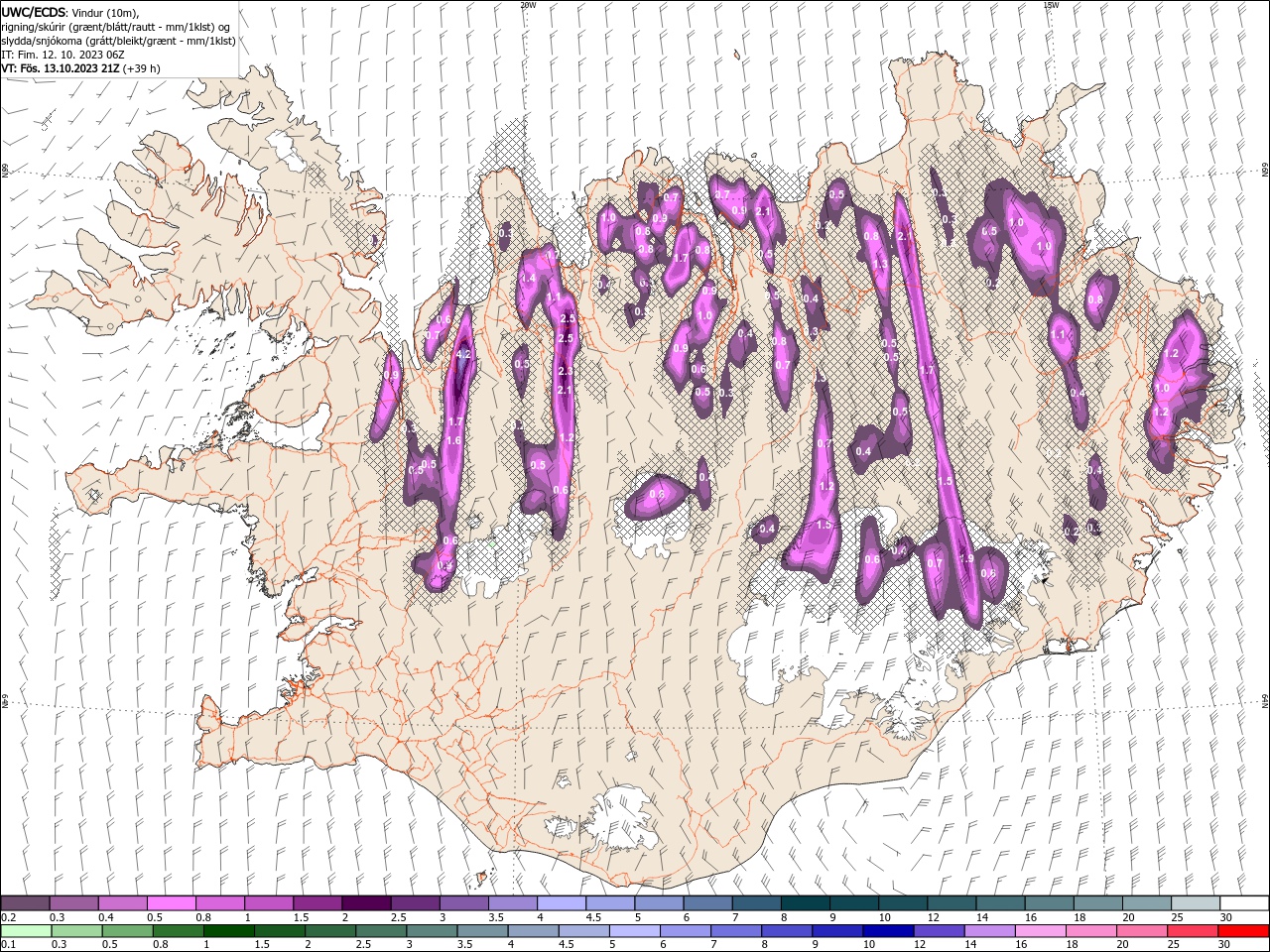Click the 1.6 precipitation value on the map
The width and height of the screenshot is (1270, 952).
pos(454,440)
